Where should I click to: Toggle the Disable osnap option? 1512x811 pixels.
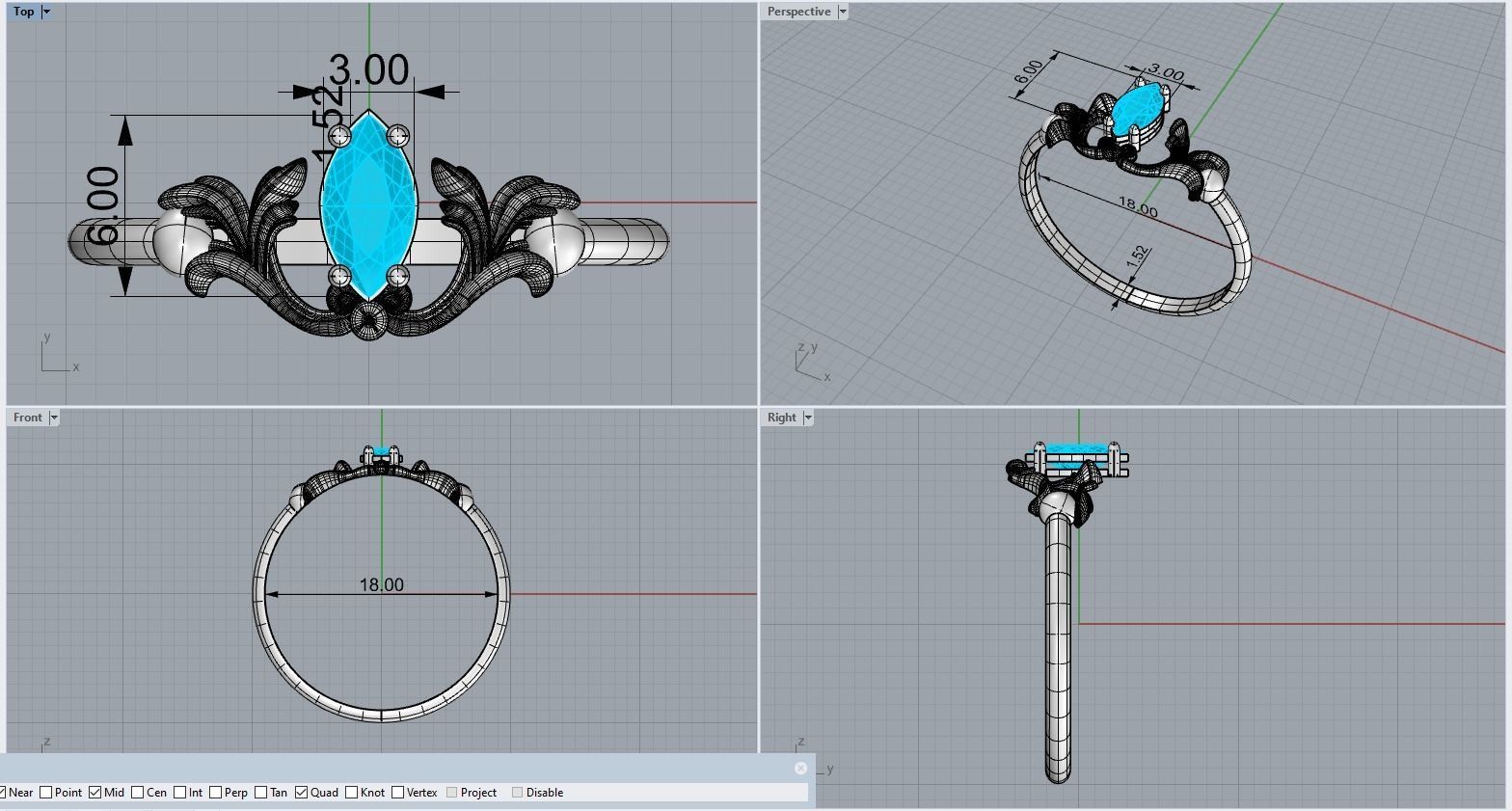pos(517,793)
